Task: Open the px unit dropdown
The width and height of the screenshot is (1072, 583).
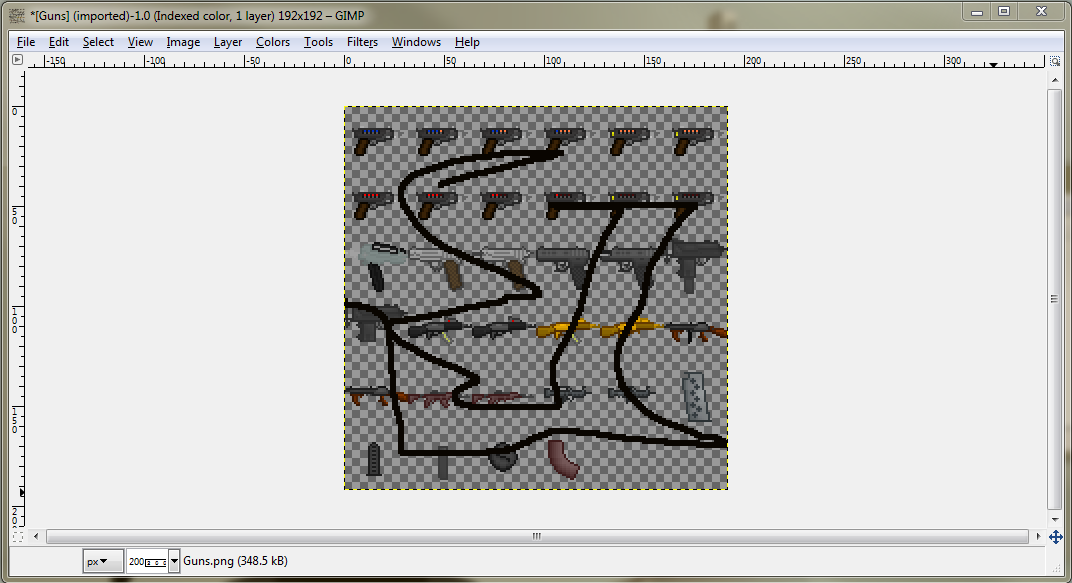Action: pos(103,562)
